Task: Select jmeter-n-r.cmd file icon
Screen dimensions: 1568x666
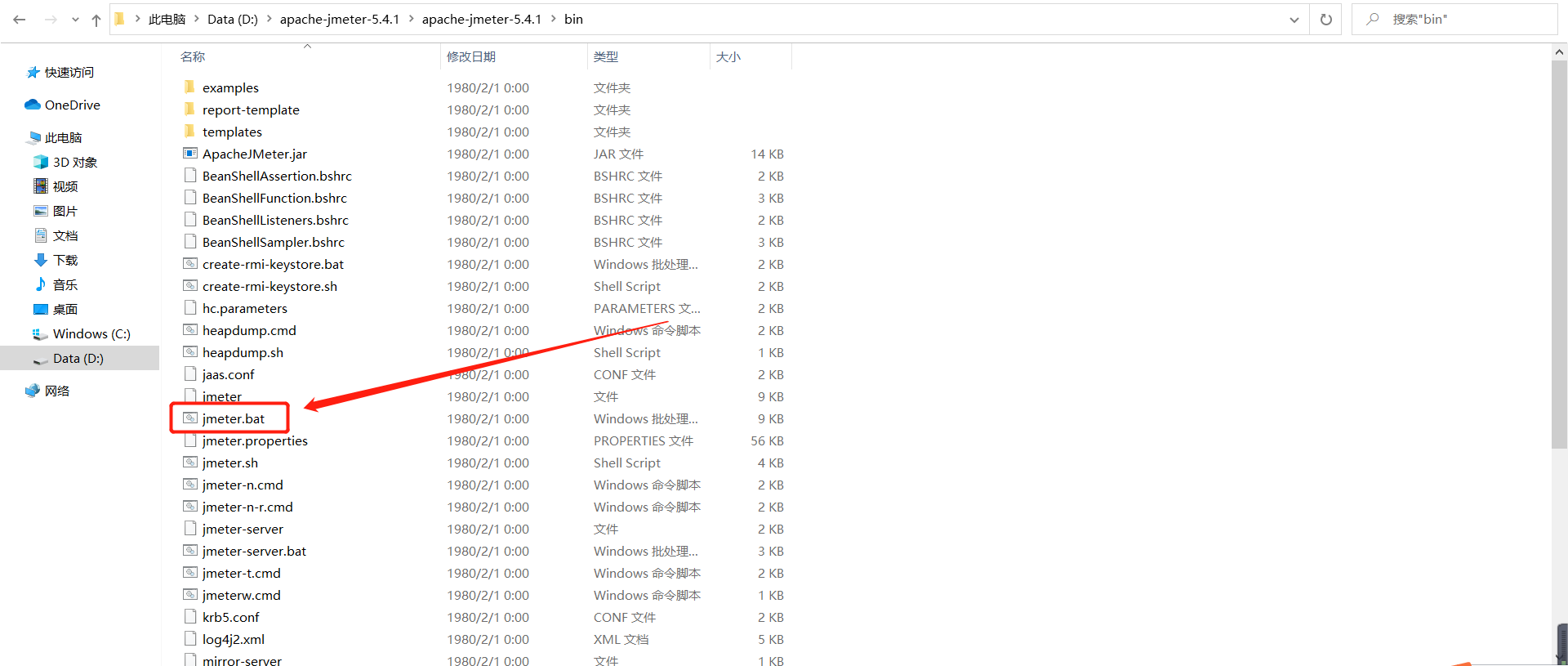Action: coord(189,506)
